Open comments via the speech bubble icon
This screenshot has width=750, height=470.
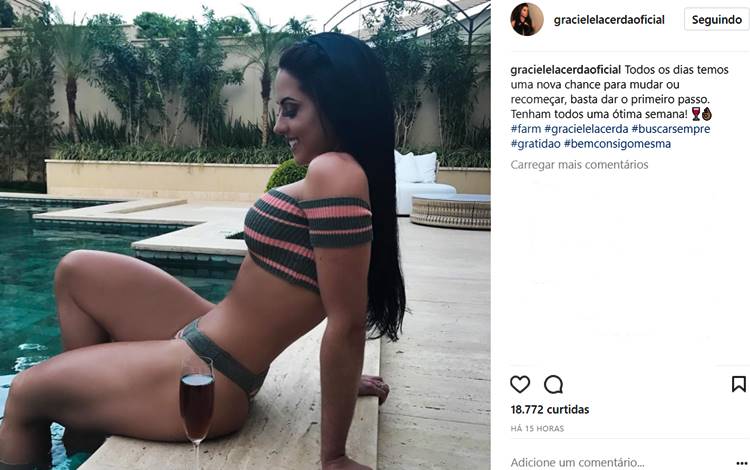[553, 384]
